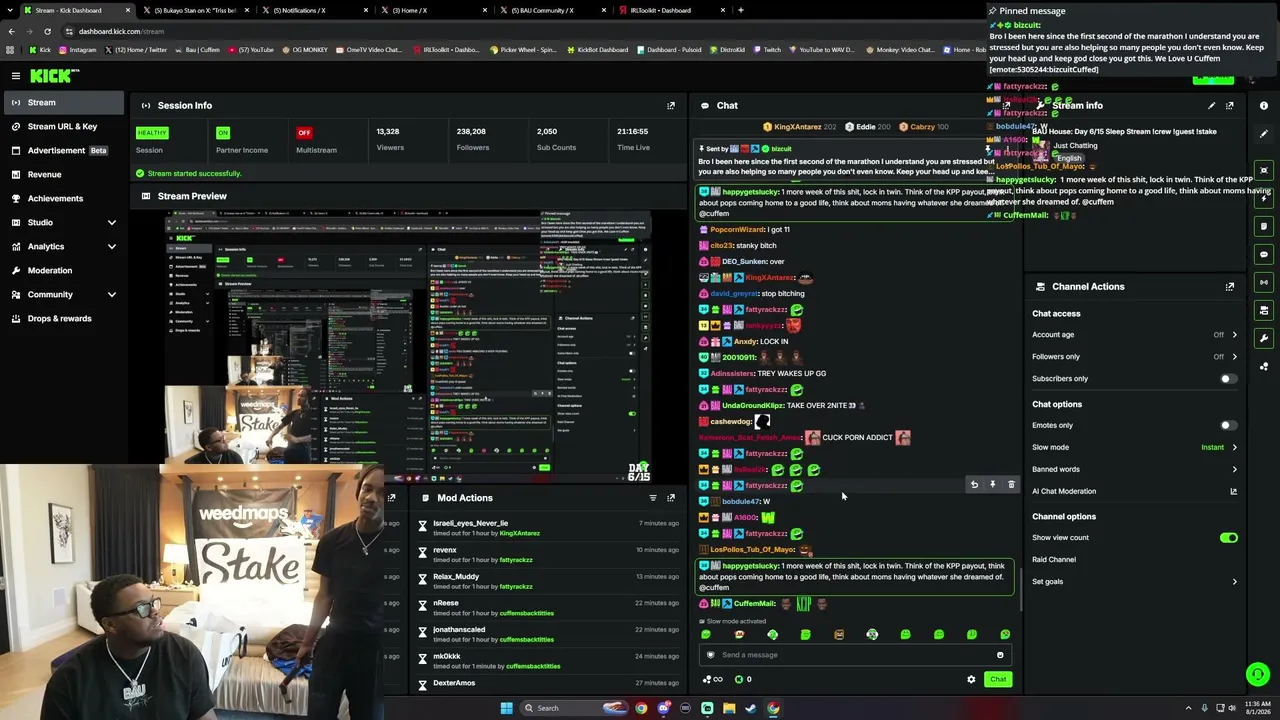This screenshot has height=720, width=1280.
Task: Pop out the Channel Actions panel
Action: [1230, 286]
